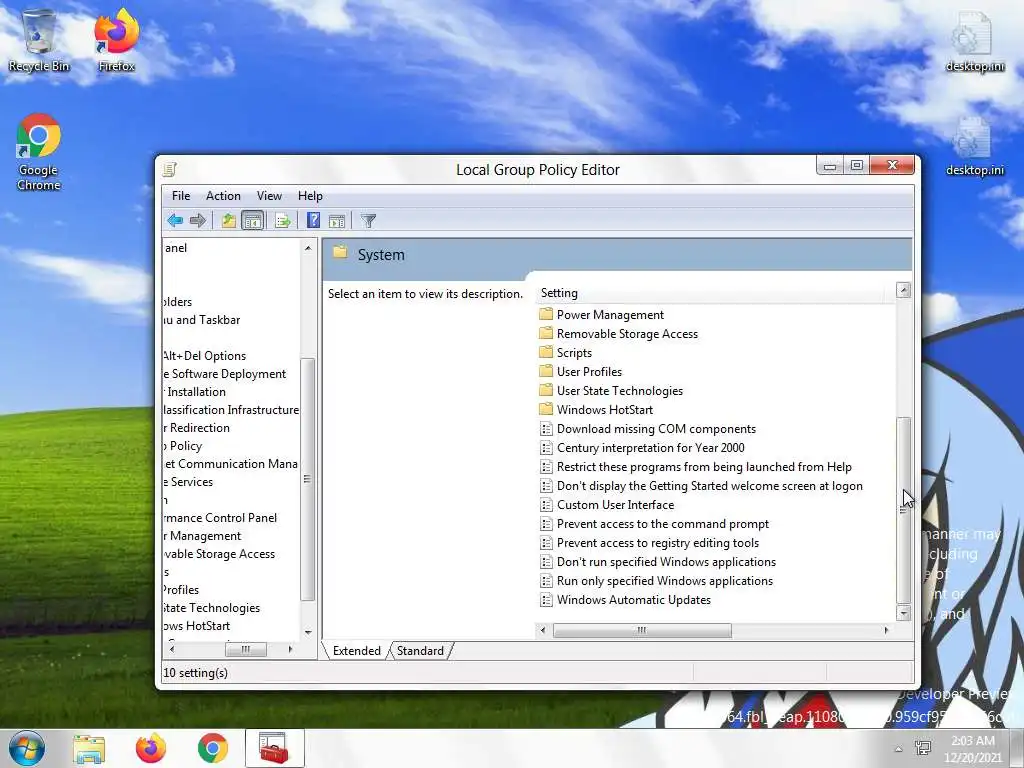Click the settings list scroll-right arrow

[886, 630]
